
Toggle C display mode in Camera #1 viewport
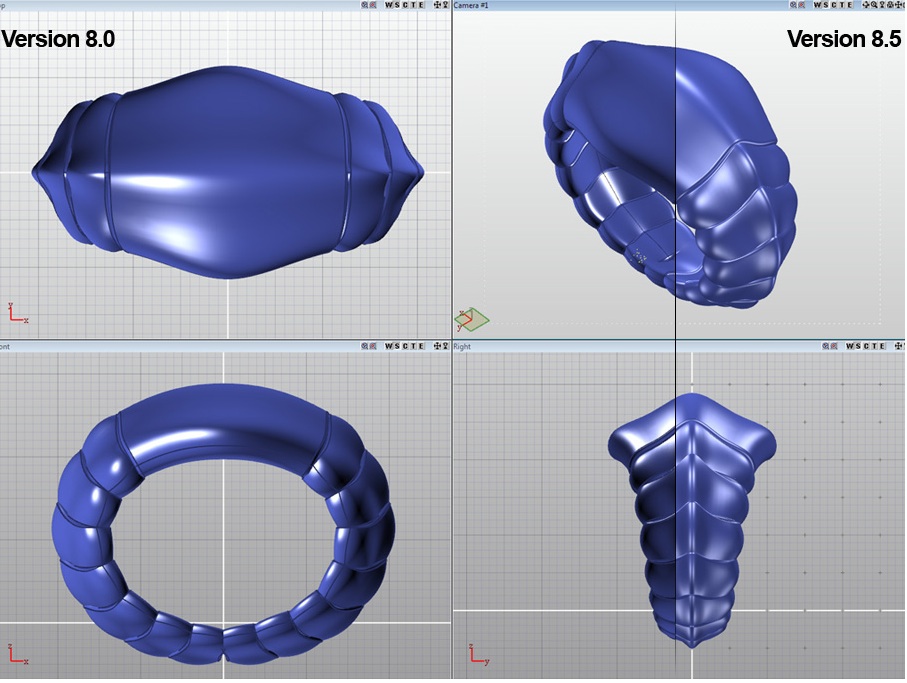834,5
